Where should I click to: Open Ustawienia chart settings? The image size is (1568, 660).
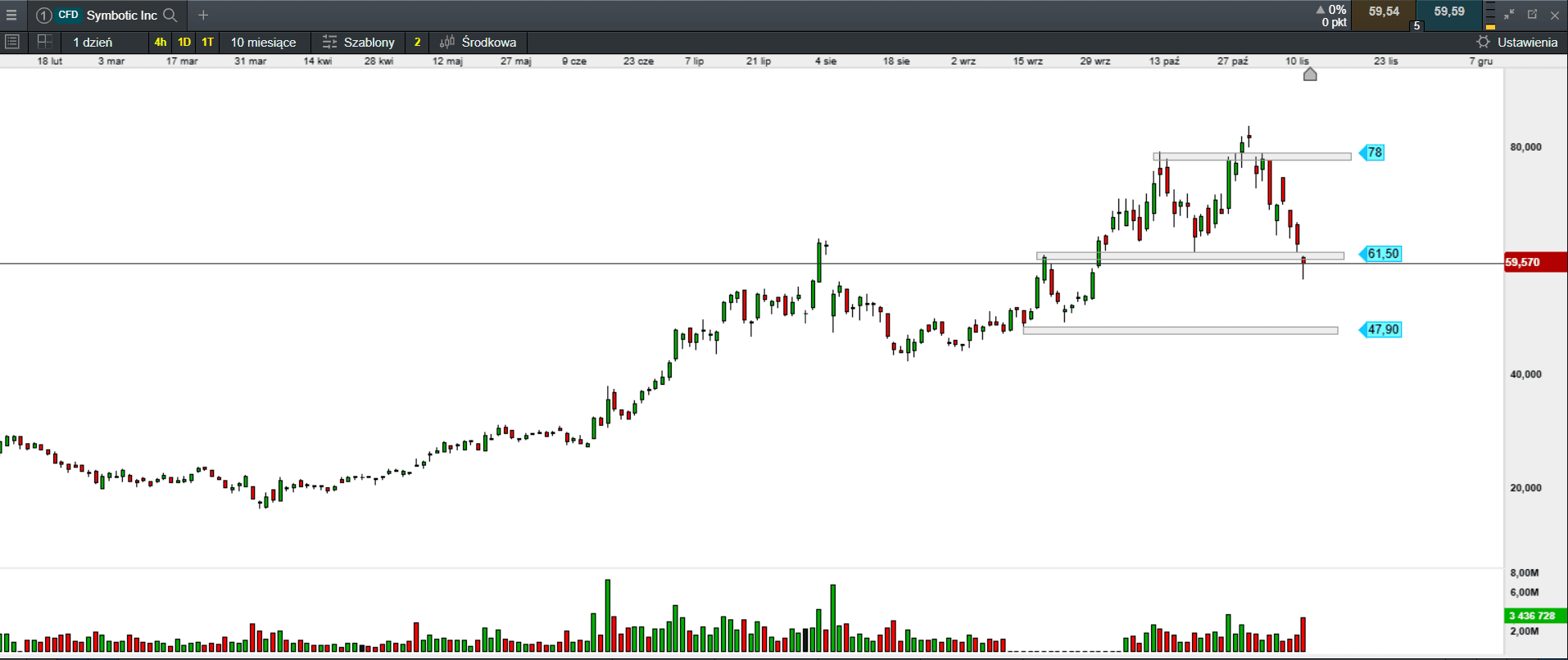[x=1517, y=42]
